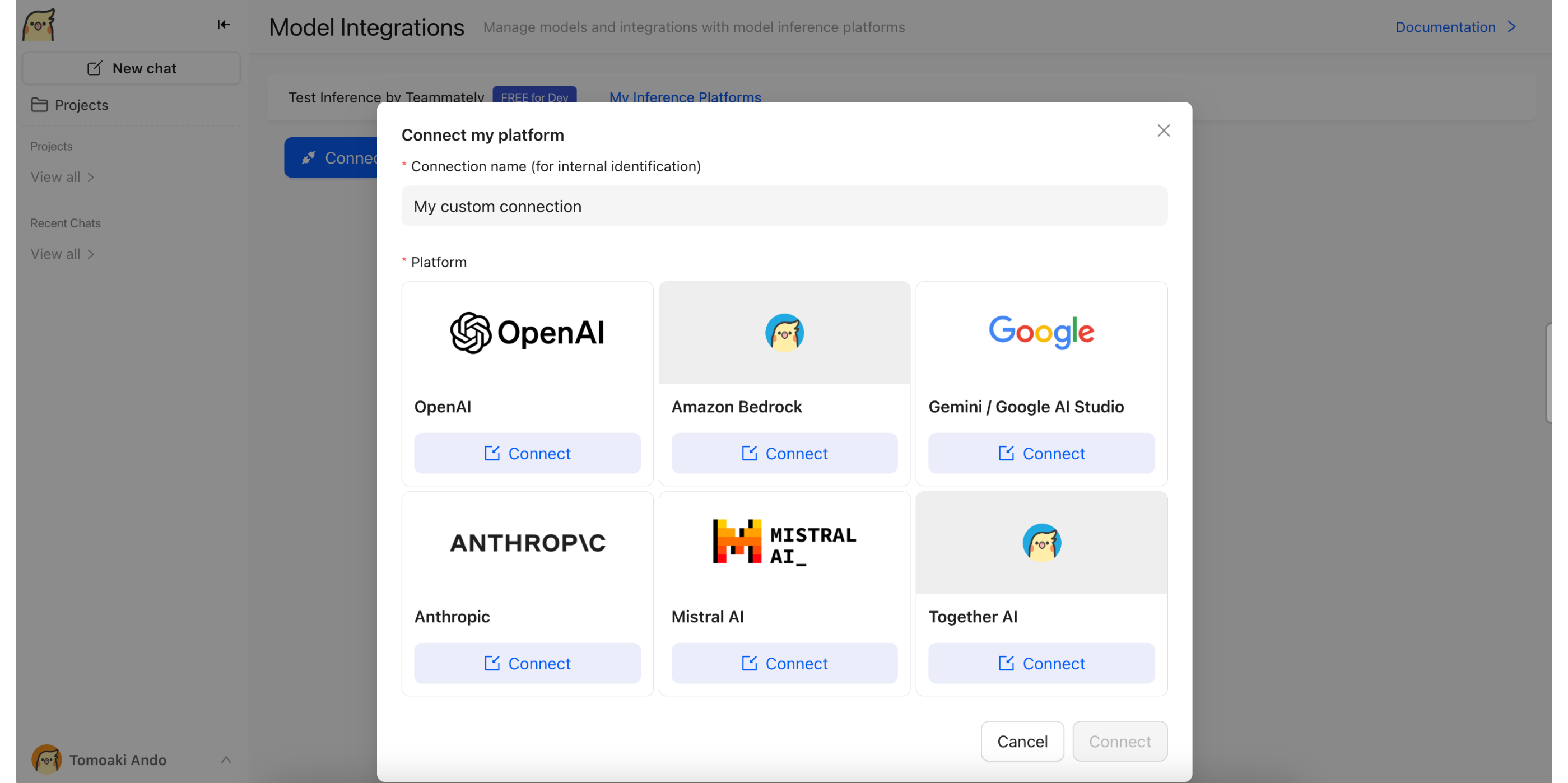Start a New chat
Image resolution: width=1568 pixels, height=783 pixels.
(132, 68)
